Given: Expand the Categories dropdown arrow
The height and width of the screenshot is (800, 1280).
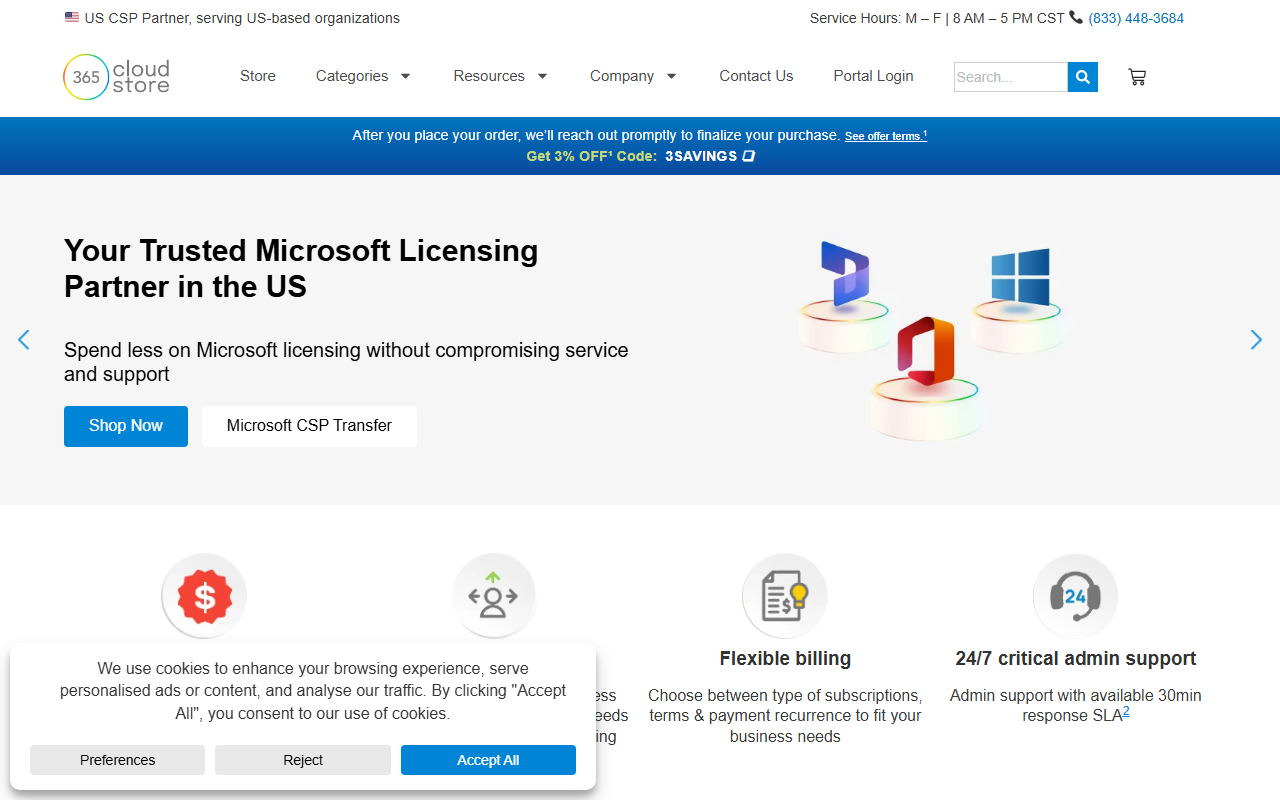Looking at the screenshot, I should (405, 76).
